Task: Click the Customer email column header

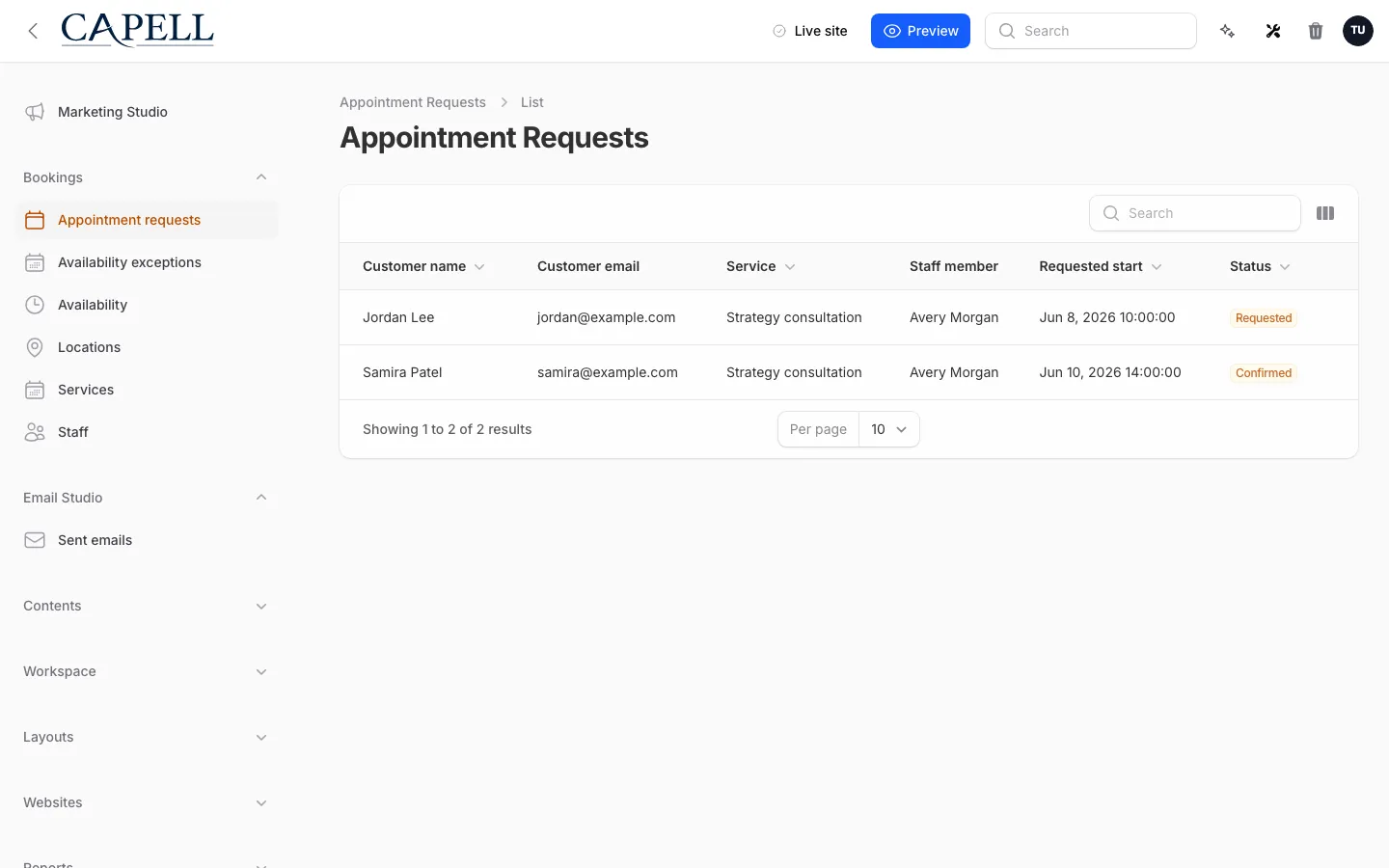Action: (x=588, y=266)
